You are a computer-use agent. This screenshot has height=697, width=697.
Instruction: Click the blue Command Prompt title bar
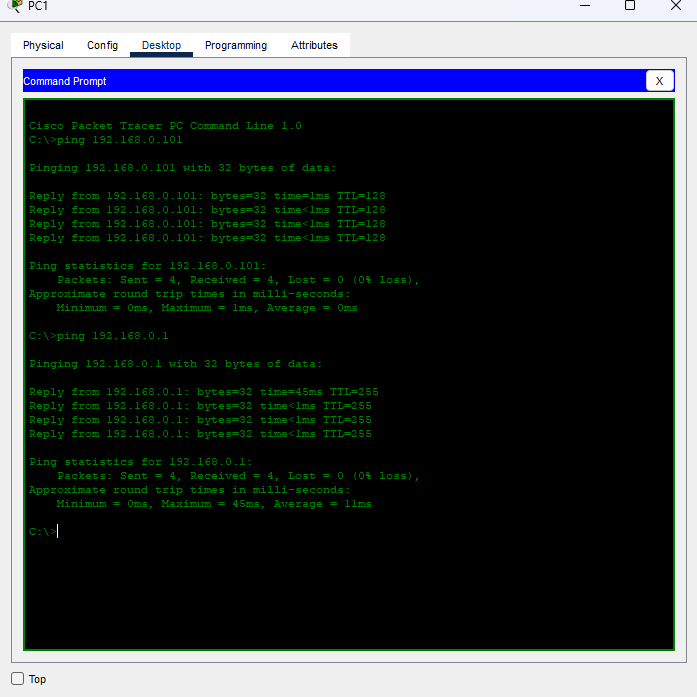pos(330,81)
